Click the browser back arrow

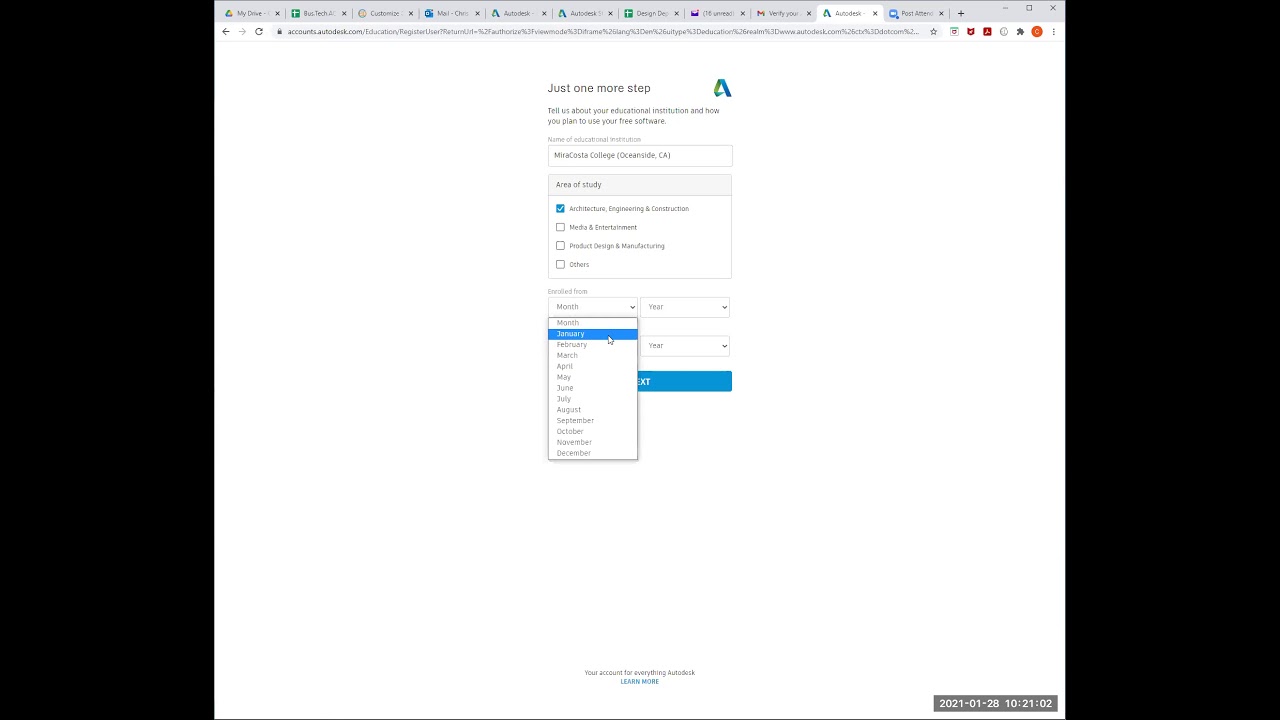tap(226, 31)
